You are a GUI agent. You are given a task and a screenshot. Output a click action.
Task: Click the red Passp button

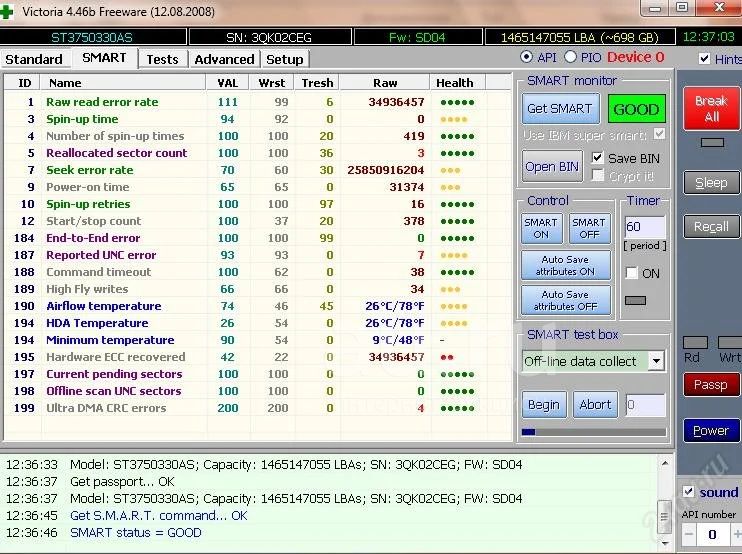point(711,385)
